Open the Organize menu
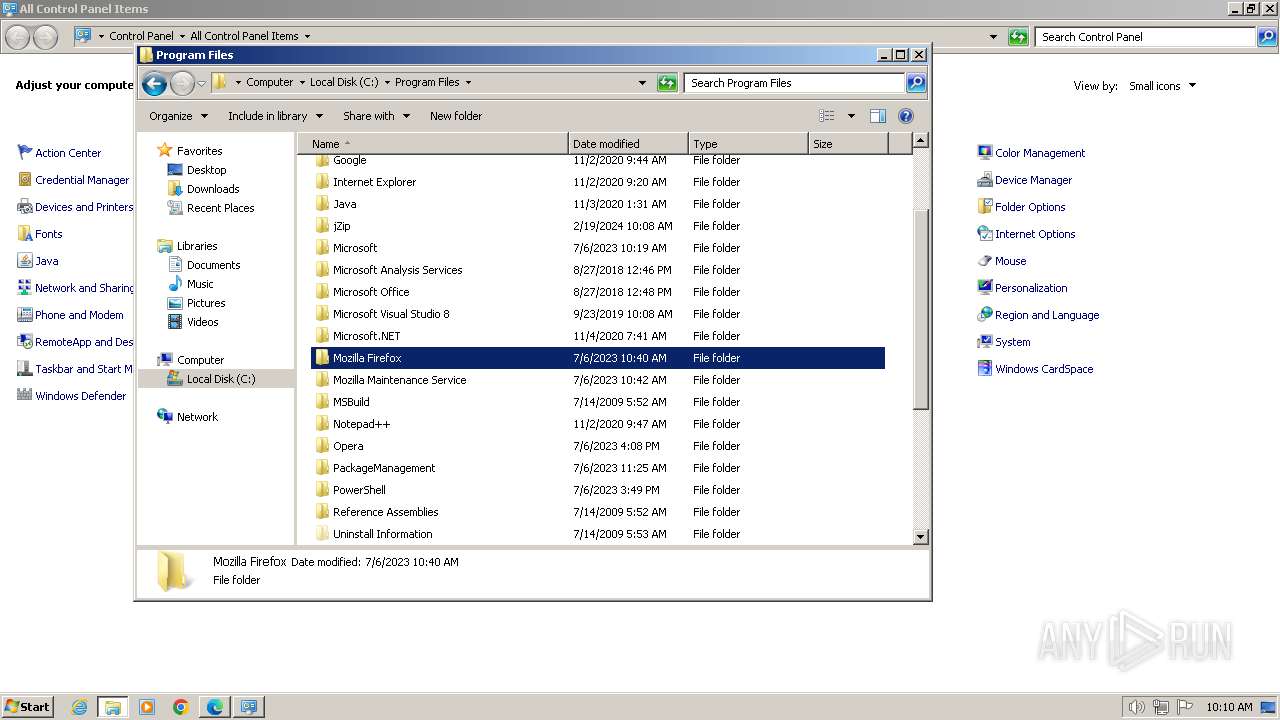The width and height of the screenshot is (1280, 720). (x=178, y=116)
